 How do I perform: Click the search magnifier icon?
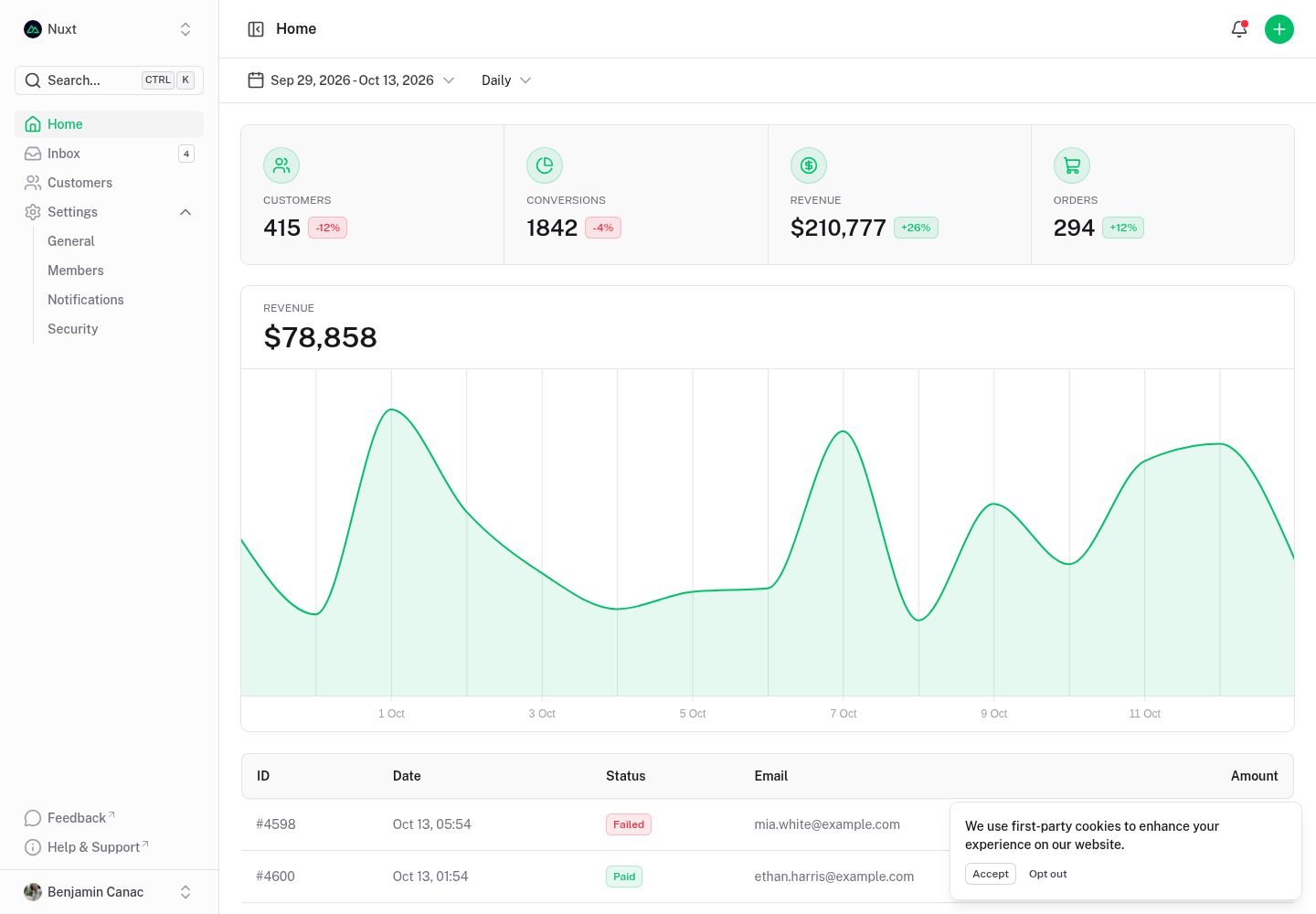click(x=33, y=80)
